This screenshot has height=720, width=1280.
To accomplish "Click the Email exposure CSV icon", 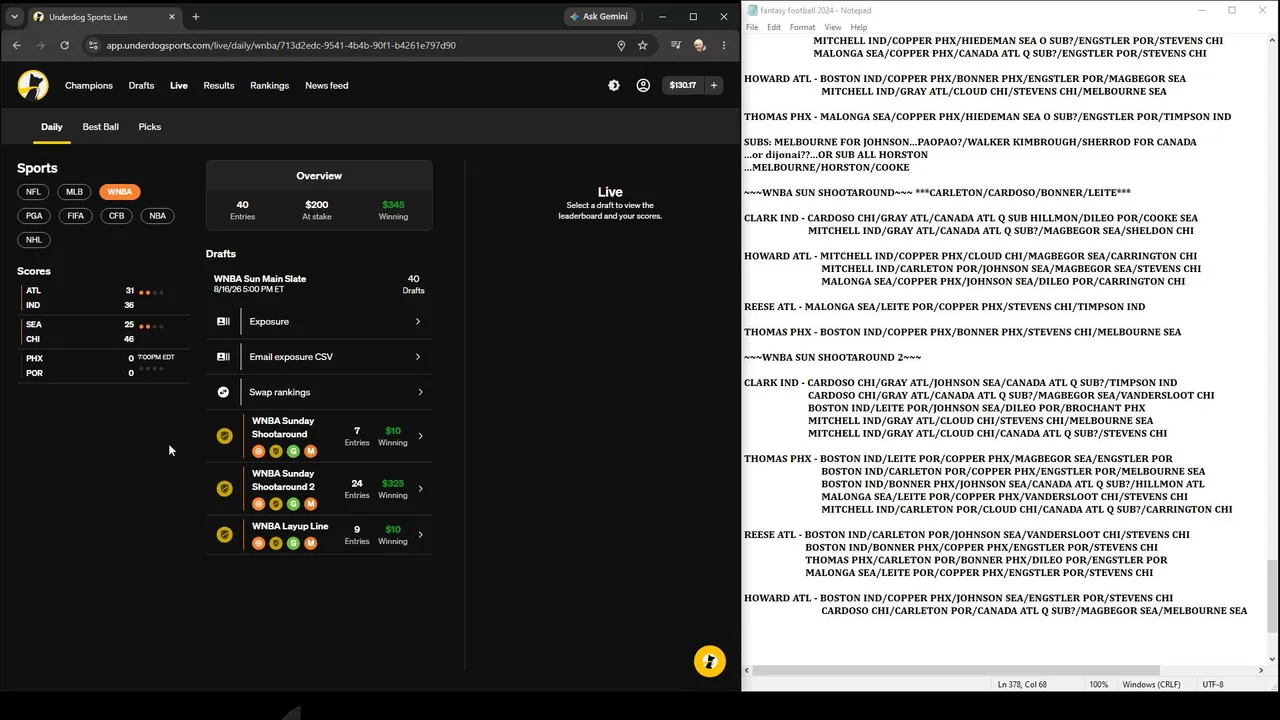I will pyautogui.click(x=223, y=357).
